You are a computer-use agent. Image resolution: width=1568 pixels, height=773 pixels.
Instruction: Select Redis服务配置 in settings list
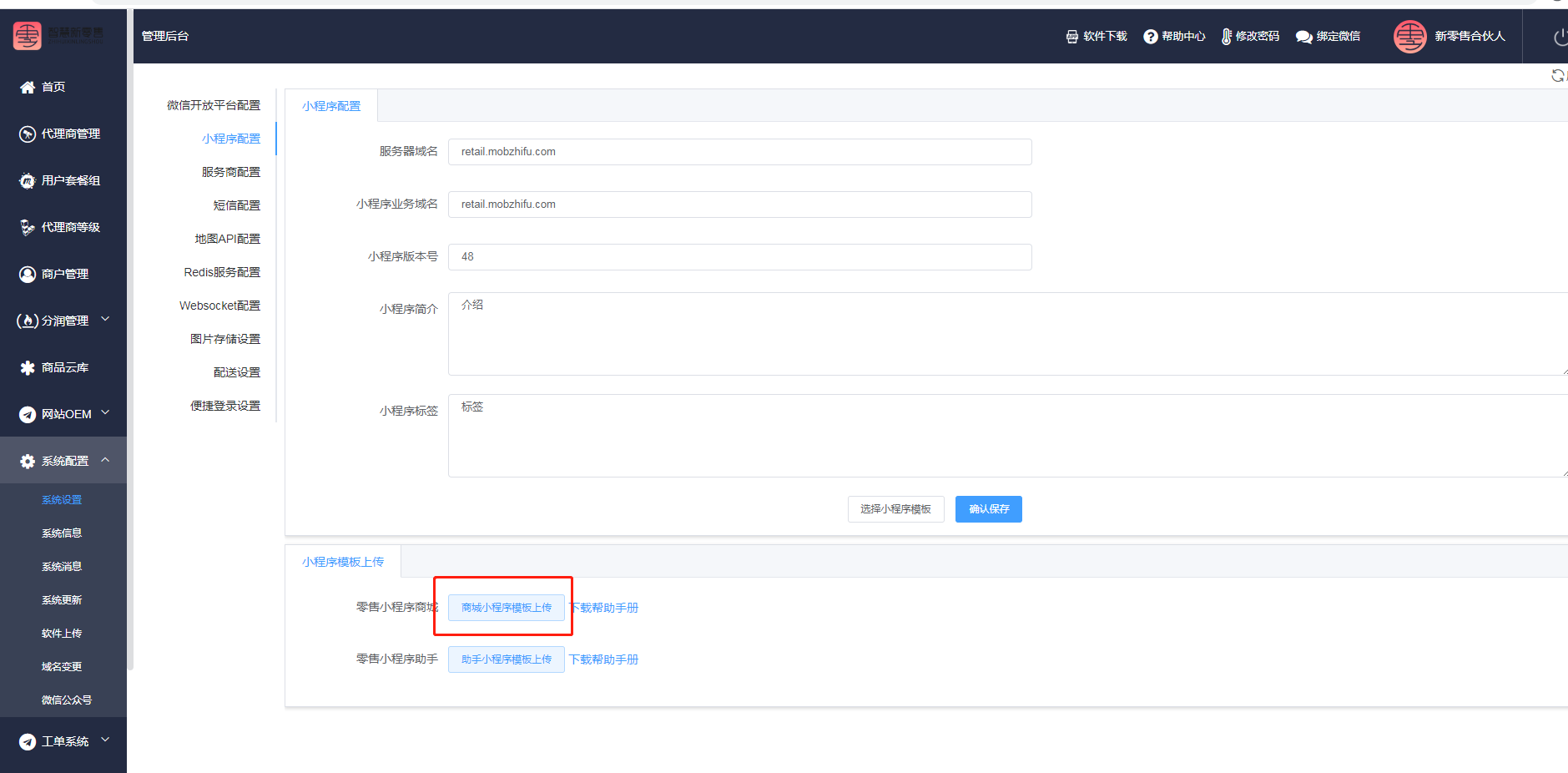pos(222,272)
